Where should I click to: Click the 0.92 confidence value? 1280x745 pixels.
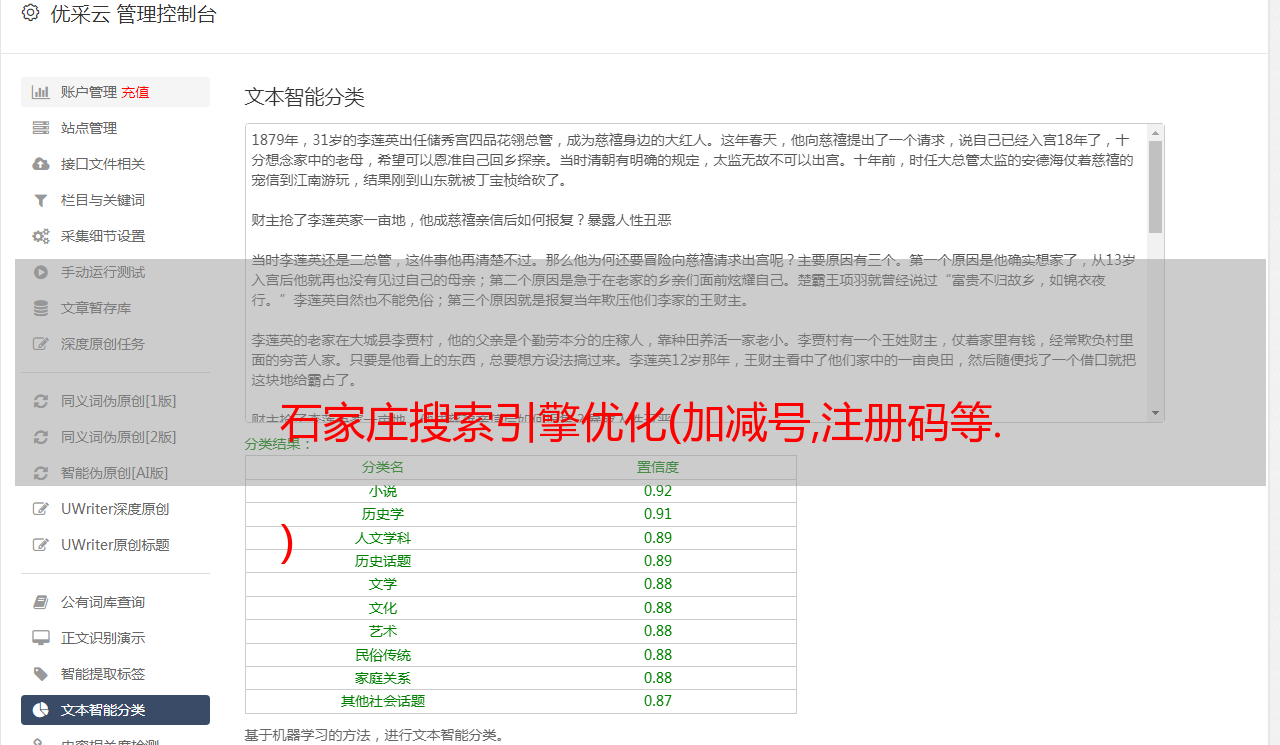[x=658, y=491]
